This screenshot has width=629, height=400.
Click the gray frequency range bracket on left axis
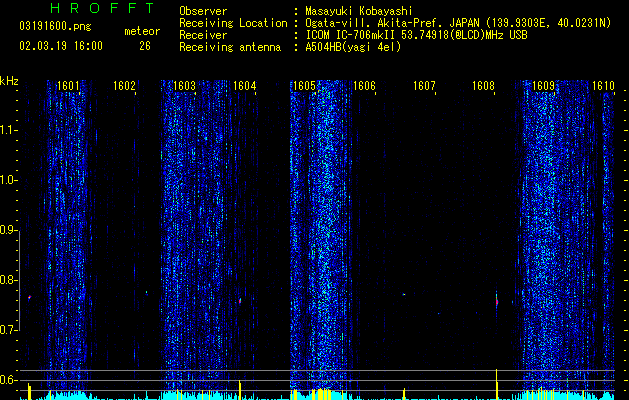(x=19, y=280)
